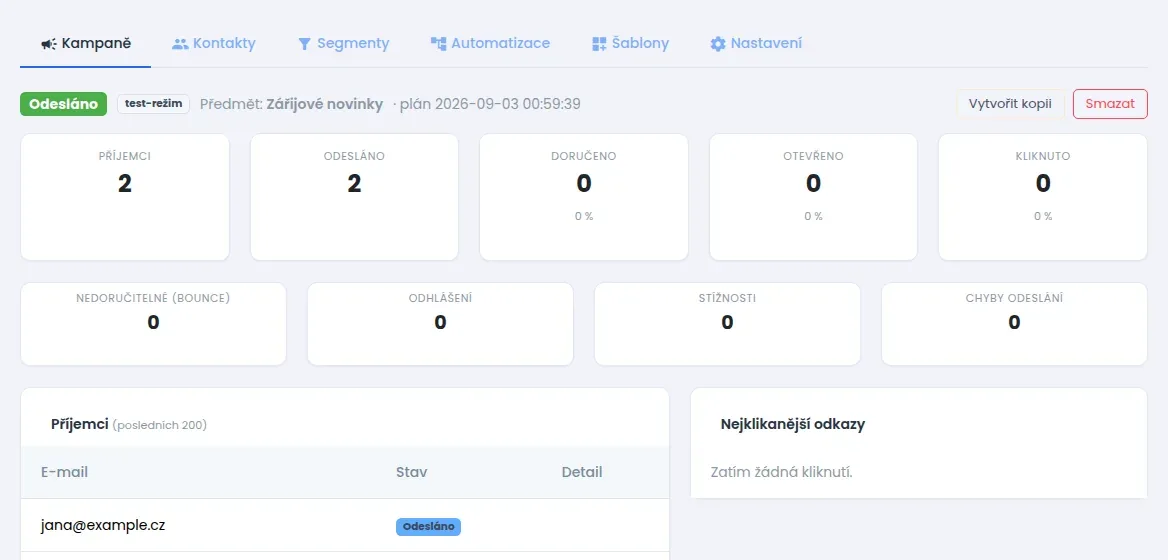1168x560 pixels.
Task: Switch to the Šablony tab
Action: 630,43
